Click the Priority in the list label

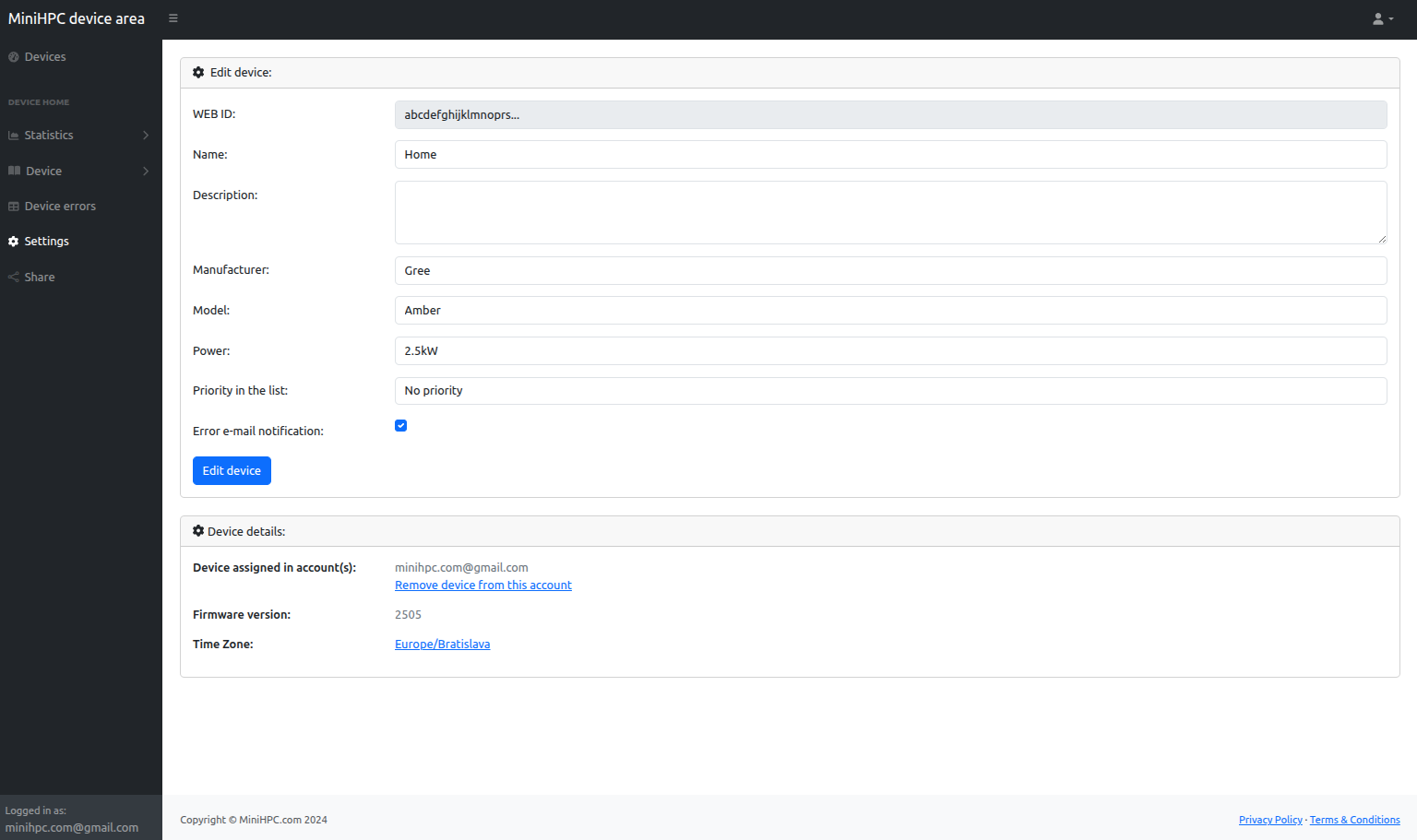pyautogui.click(x=240, y=391)
